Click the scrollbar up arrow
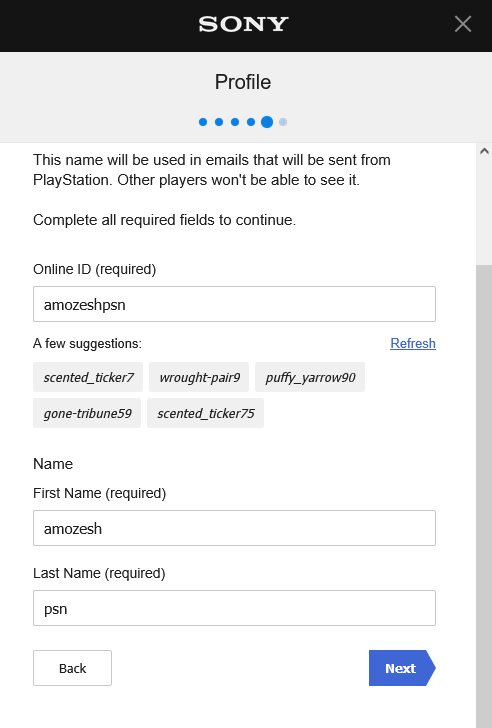The height and width of the screenshot is (728, 492). coord(484,151)
